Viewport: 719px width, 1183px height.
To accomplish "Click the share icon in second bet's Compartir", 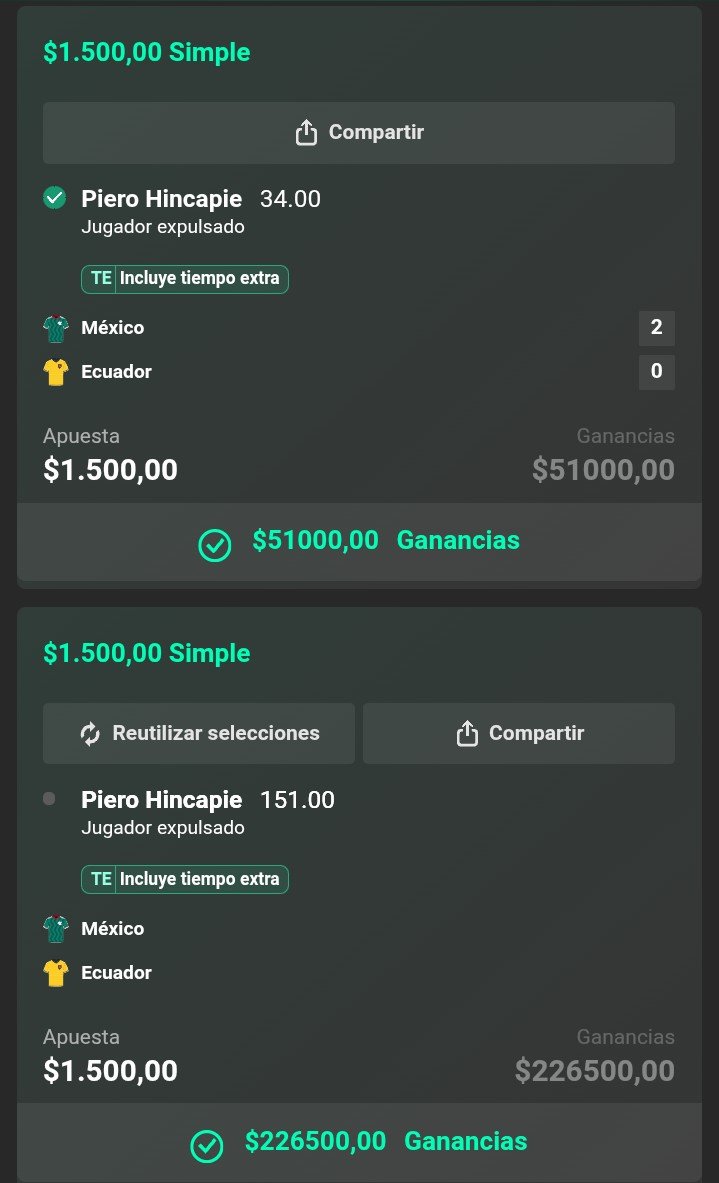I will click(467, 733).
